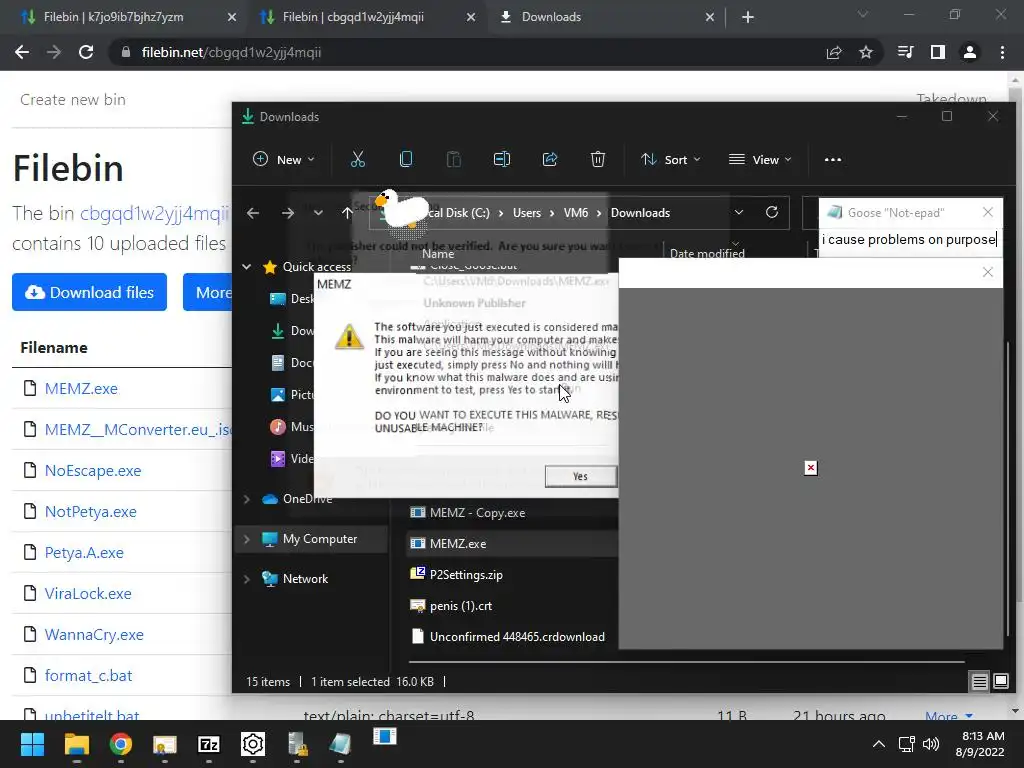Click Yes in the MEMZ warning dialog
The image size is (1024, 768).
click(x=581, y=476)
